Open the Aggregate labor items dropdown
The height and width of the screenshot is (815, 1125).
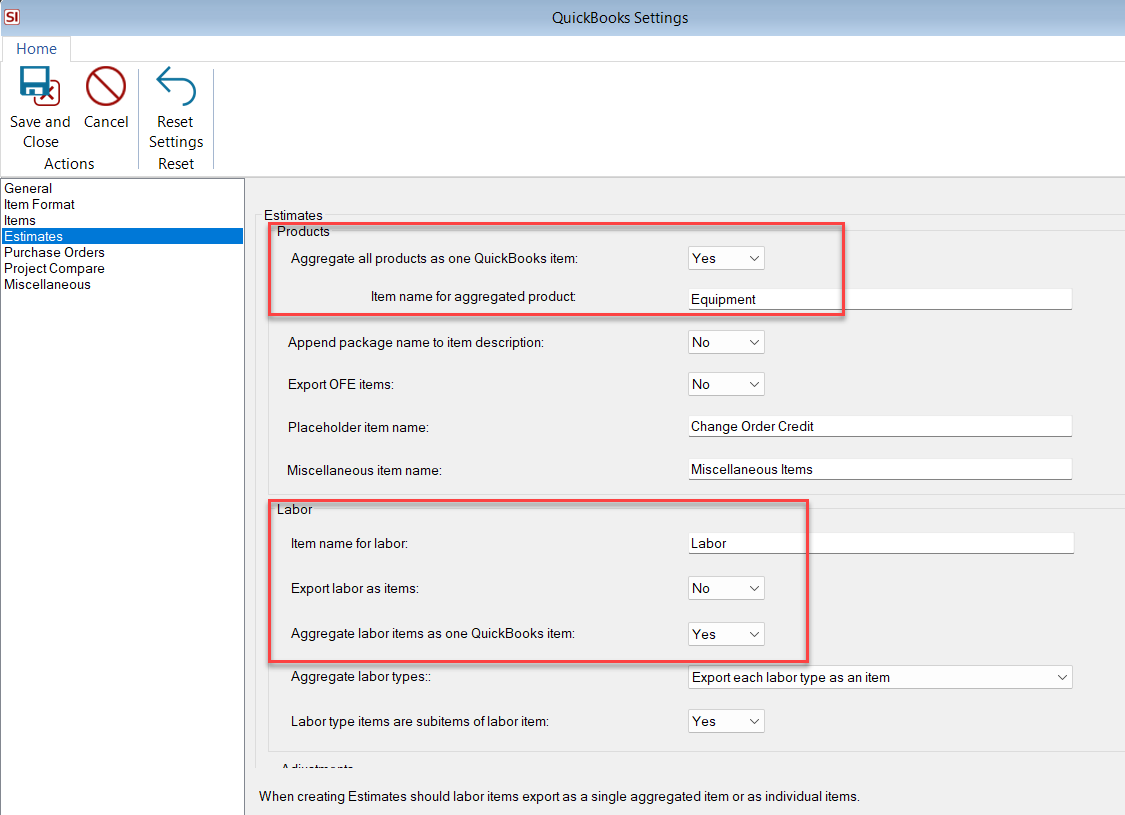(x=726, y=633)
